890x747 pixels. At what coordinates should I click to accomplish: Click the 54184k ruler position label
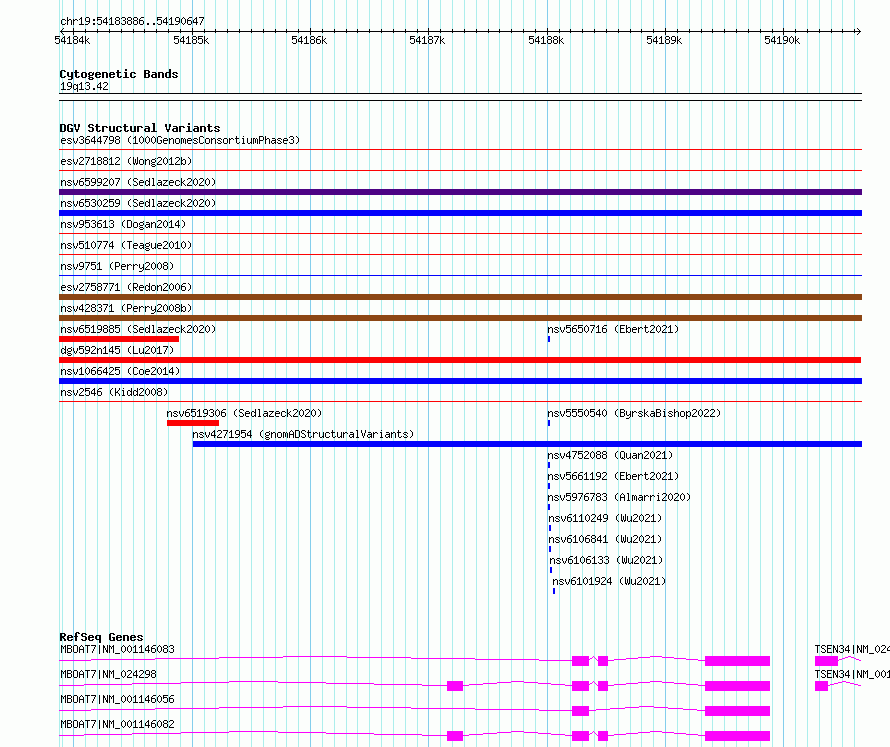click(72, 40)
